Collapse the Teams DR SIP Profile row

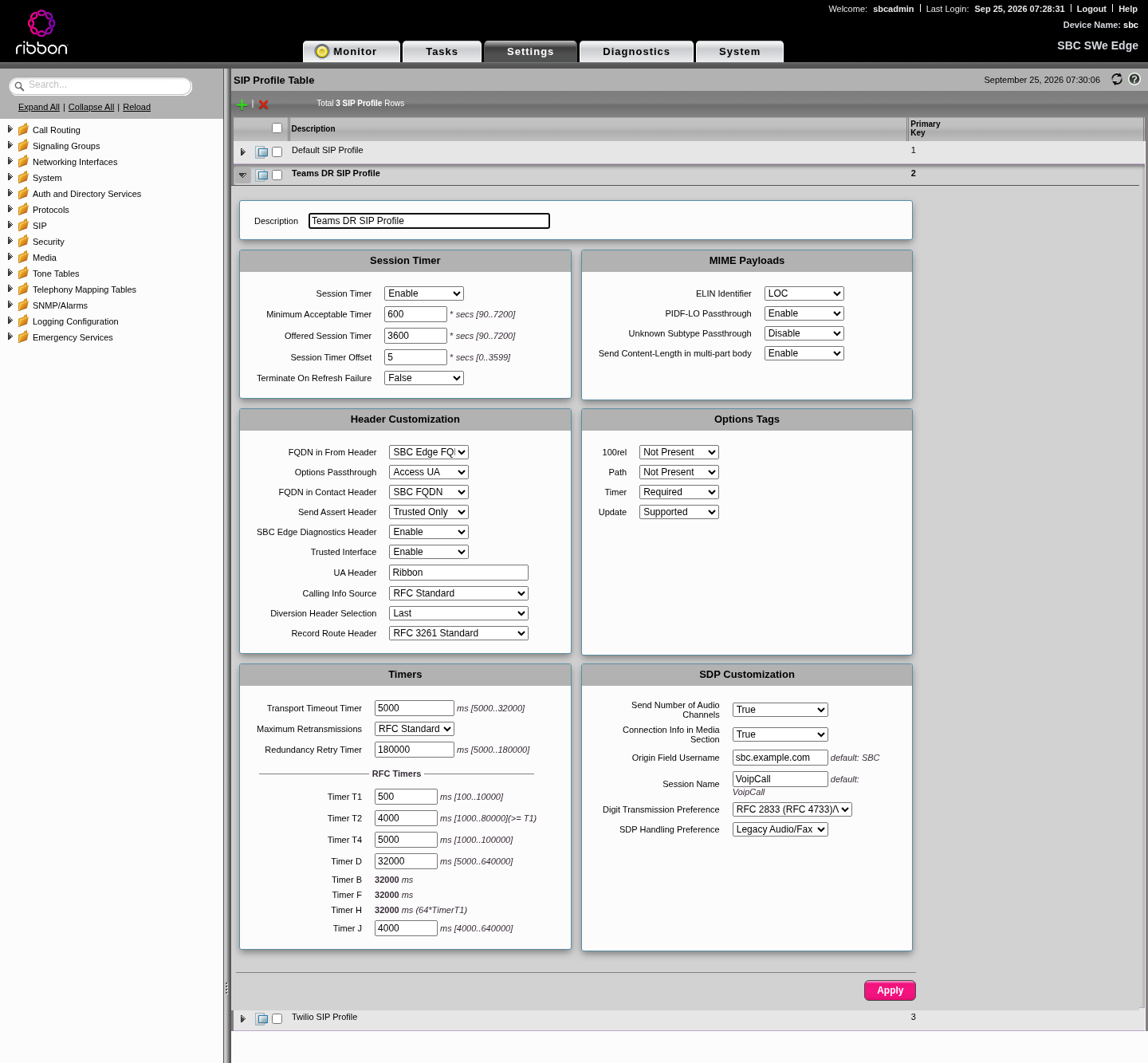point(243,175)
